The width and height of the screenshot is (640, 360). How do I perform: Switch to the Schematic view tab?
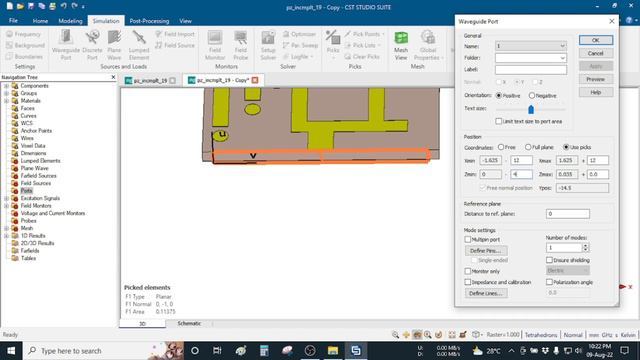coord(189,323)
